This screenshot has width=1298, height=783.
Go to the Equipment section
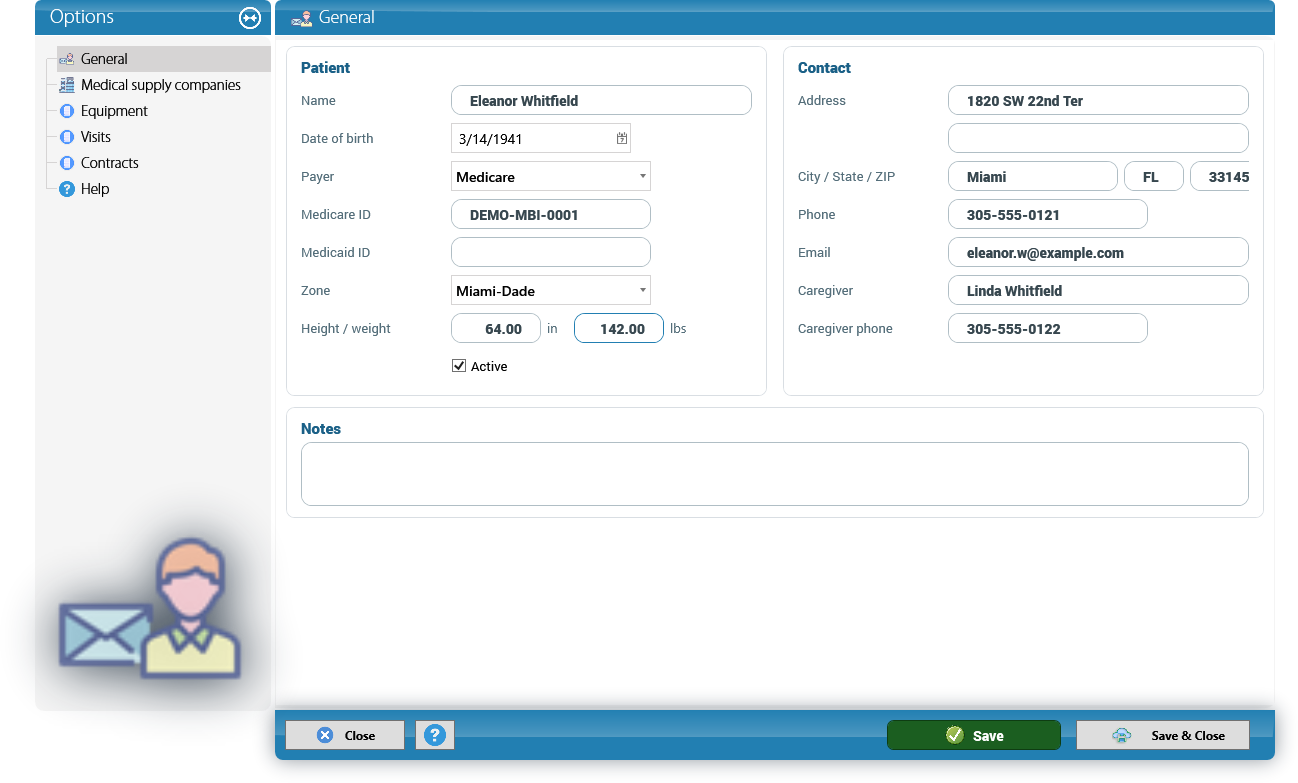(114, 111)
